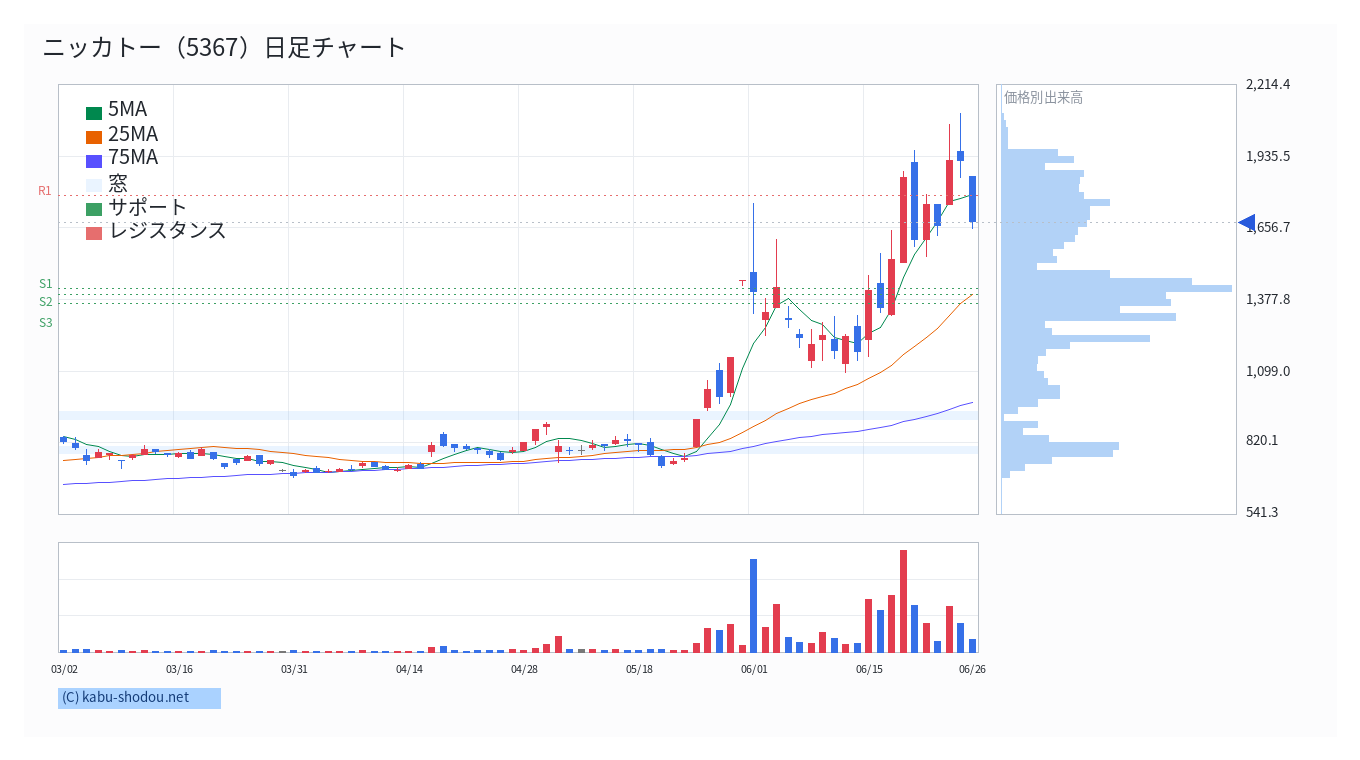Click the blue current price arrow marker

(x=1246, y=222)
